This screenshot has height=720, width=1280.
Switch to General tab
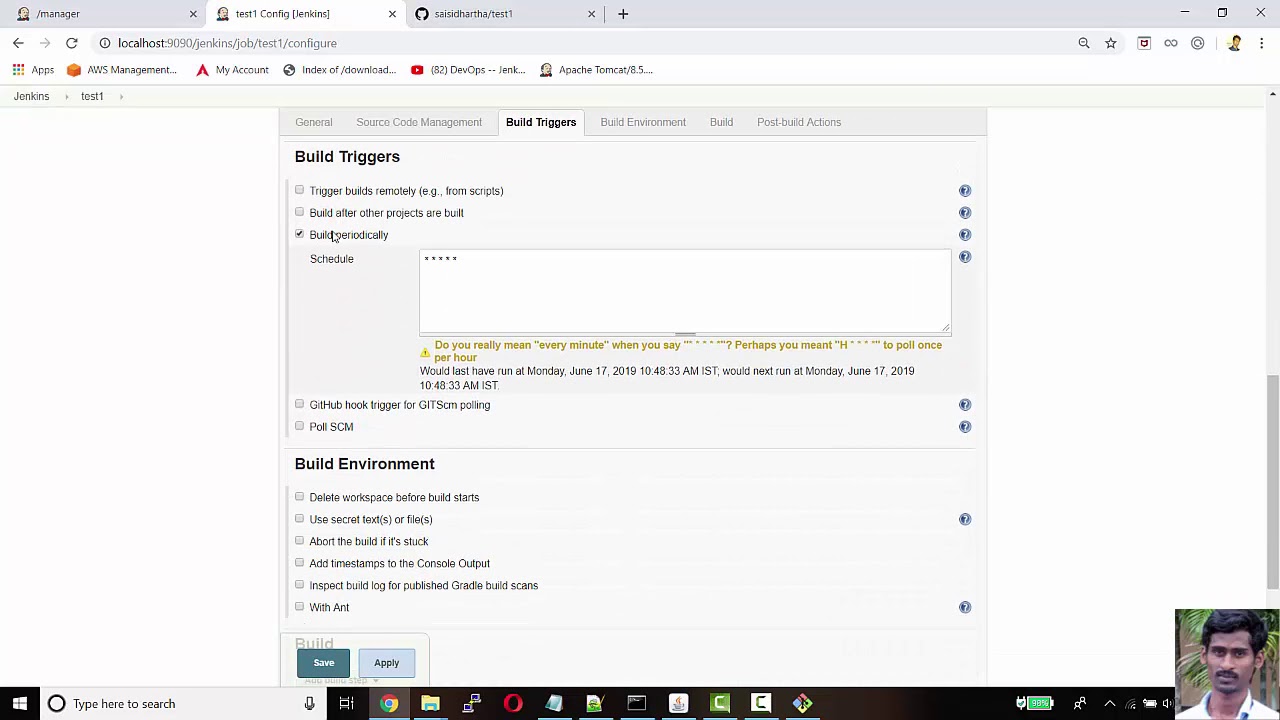314,122
